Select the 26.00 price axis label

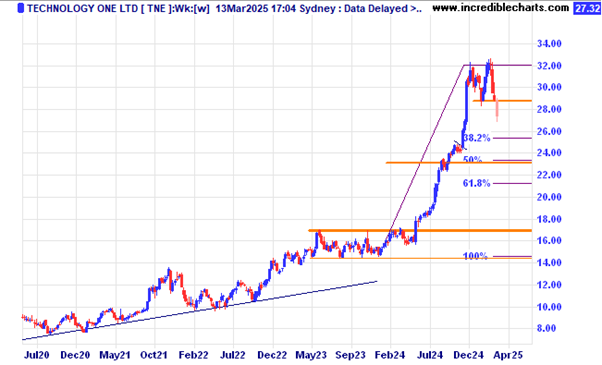[x=549, y=132]
